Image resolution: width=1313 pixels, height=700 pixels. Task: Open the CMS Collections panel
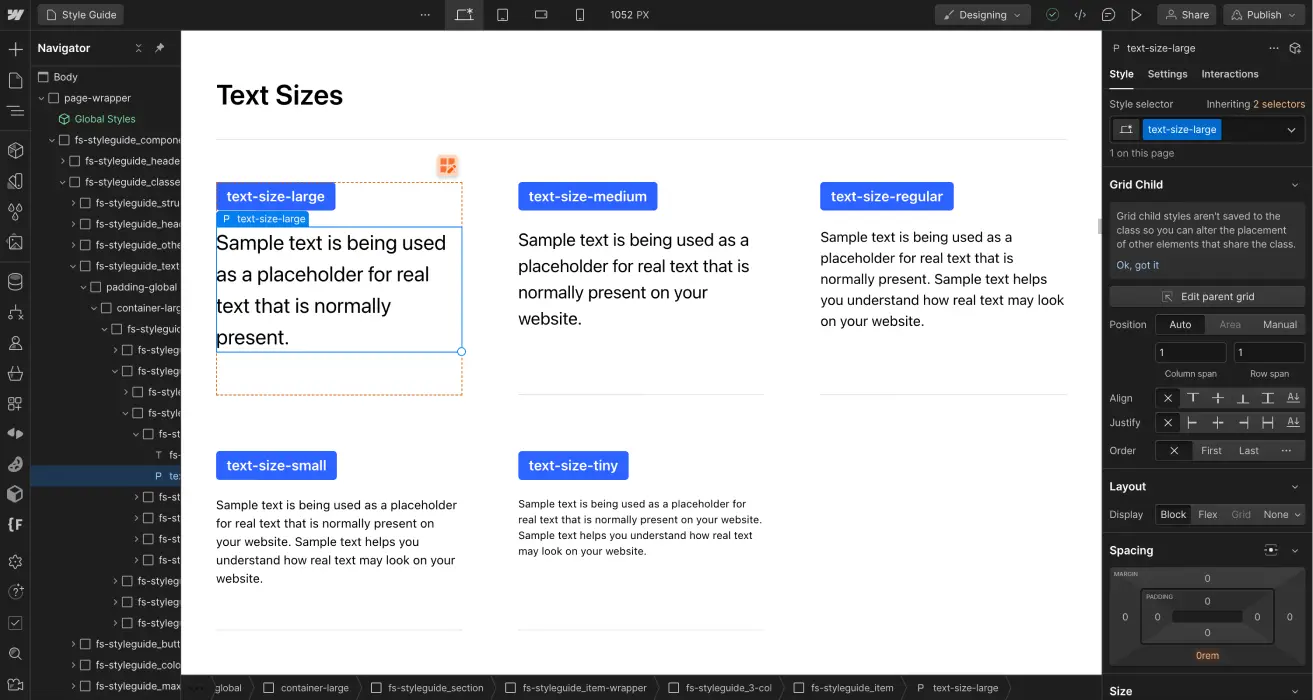pos(15,282)
